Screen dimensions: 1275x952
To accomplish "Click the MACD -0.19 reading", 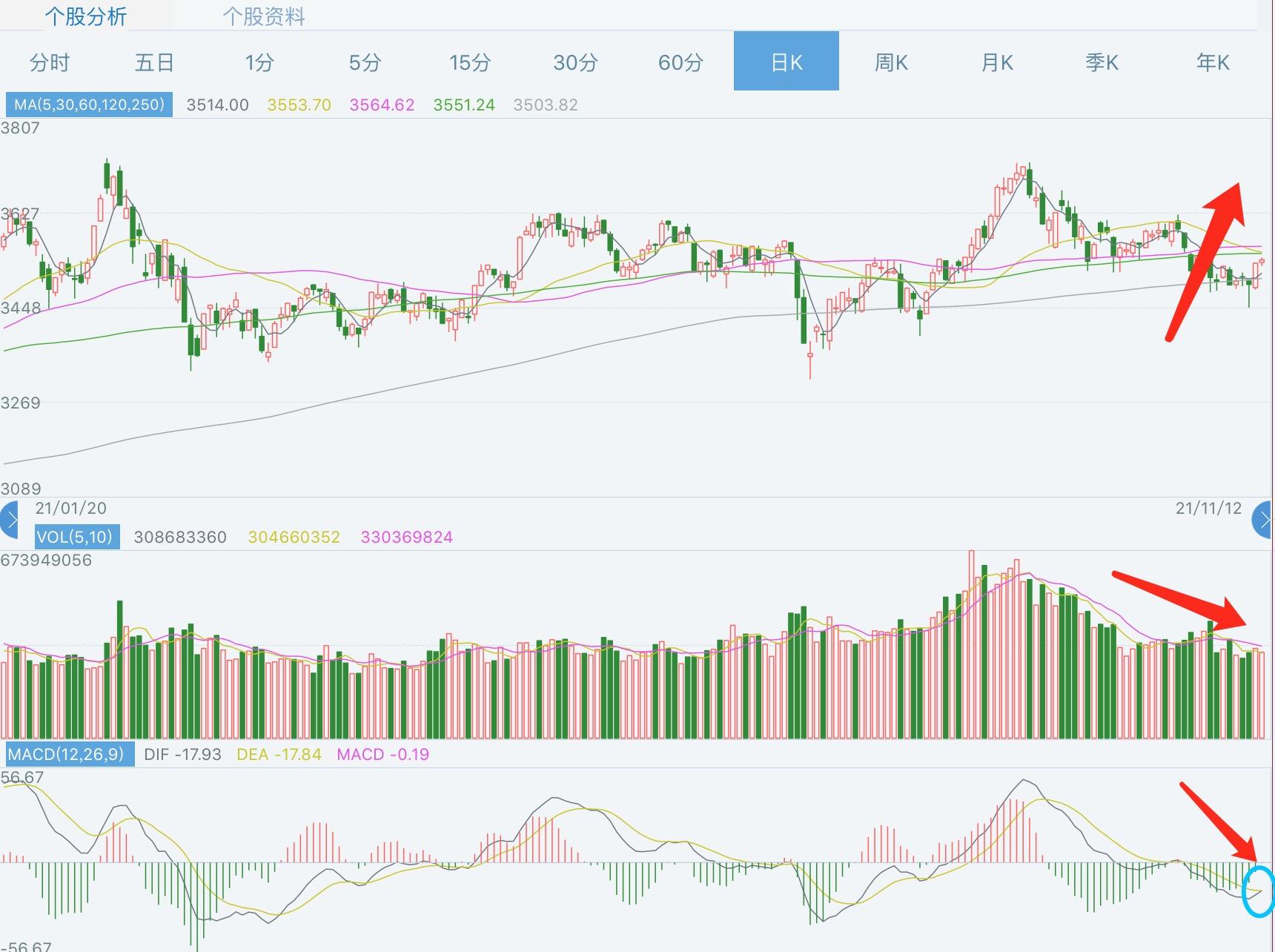I will tap(383, 755).
